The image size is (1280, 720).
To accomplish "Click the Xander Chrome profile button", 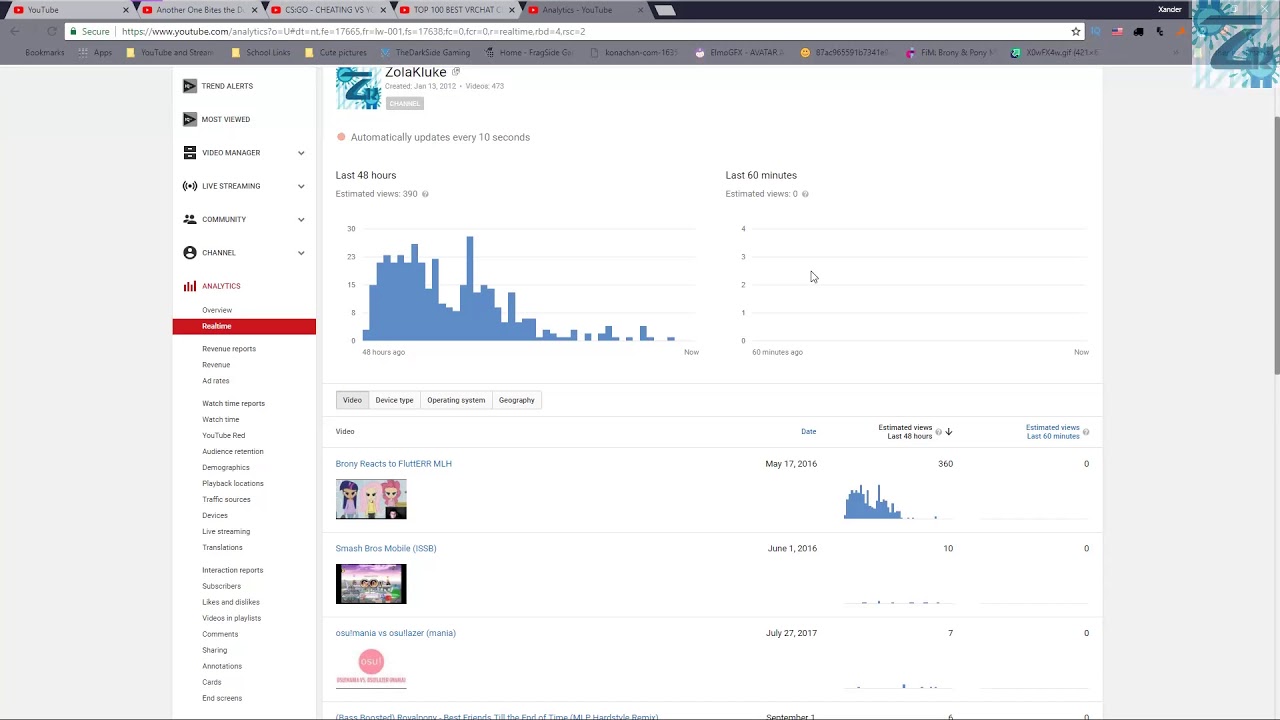I will tap(1169, 10).
